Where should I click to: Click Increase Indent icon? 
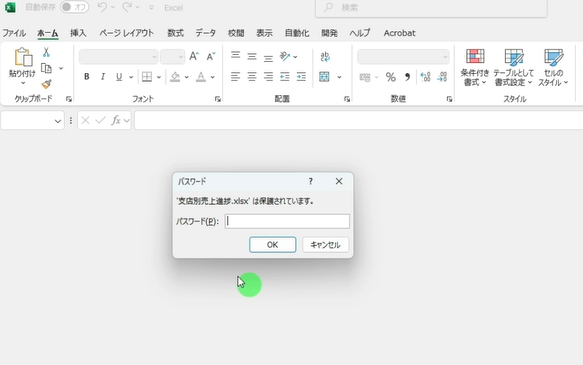[x=301, y=77]
